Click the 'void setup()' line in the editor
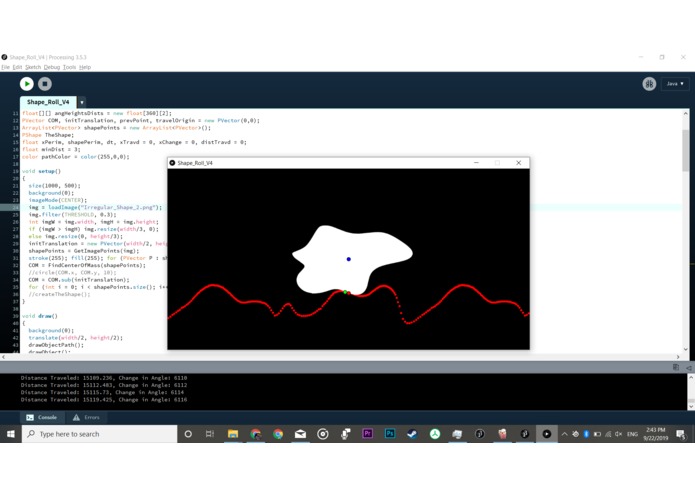The height and width of the screenshot is (494, 695). (41, 171)
